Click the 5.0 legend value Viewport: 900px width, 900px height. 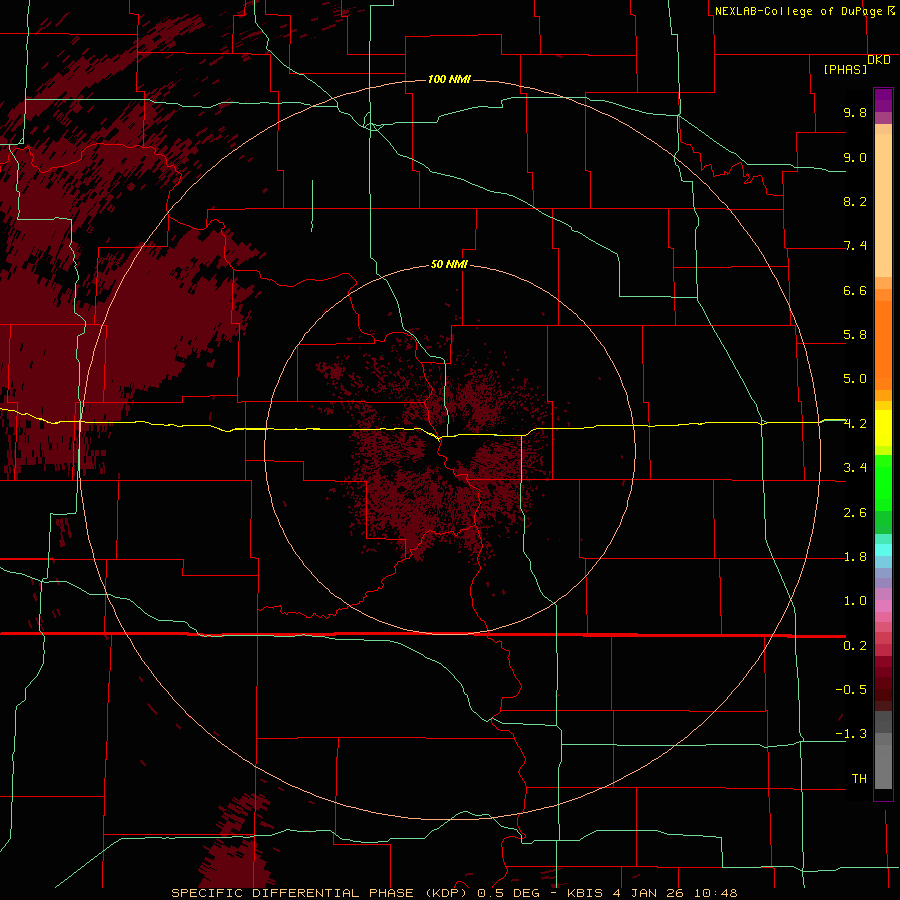[855, 379]
